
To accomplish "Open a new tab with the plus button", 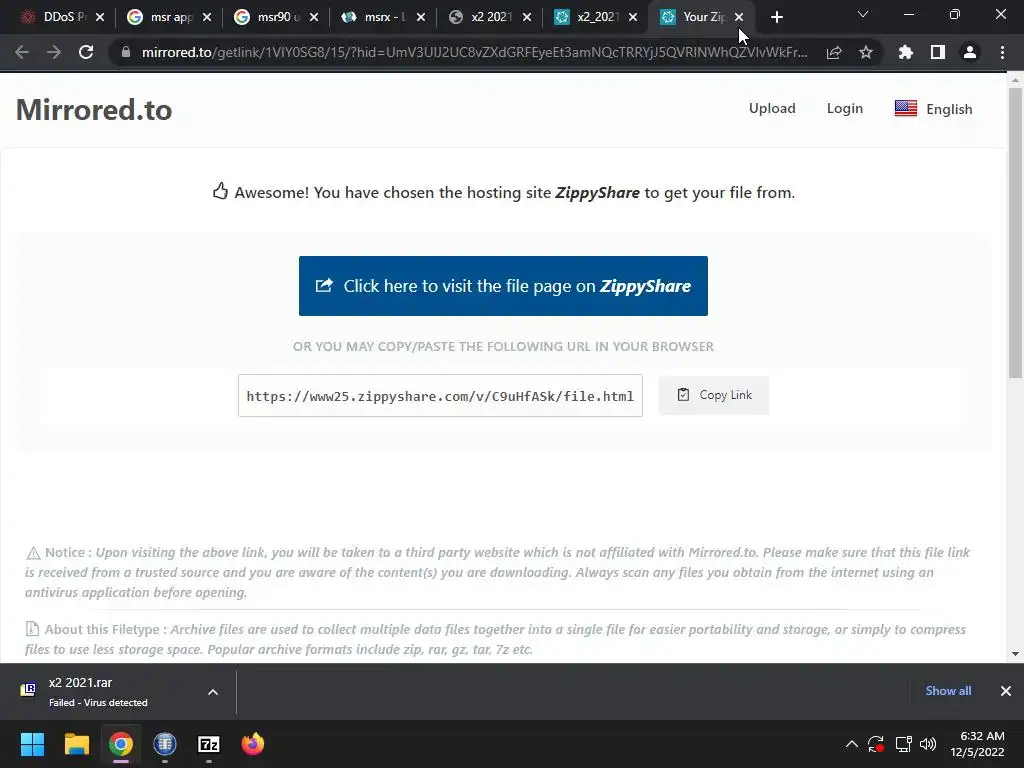I will point(776,17).
